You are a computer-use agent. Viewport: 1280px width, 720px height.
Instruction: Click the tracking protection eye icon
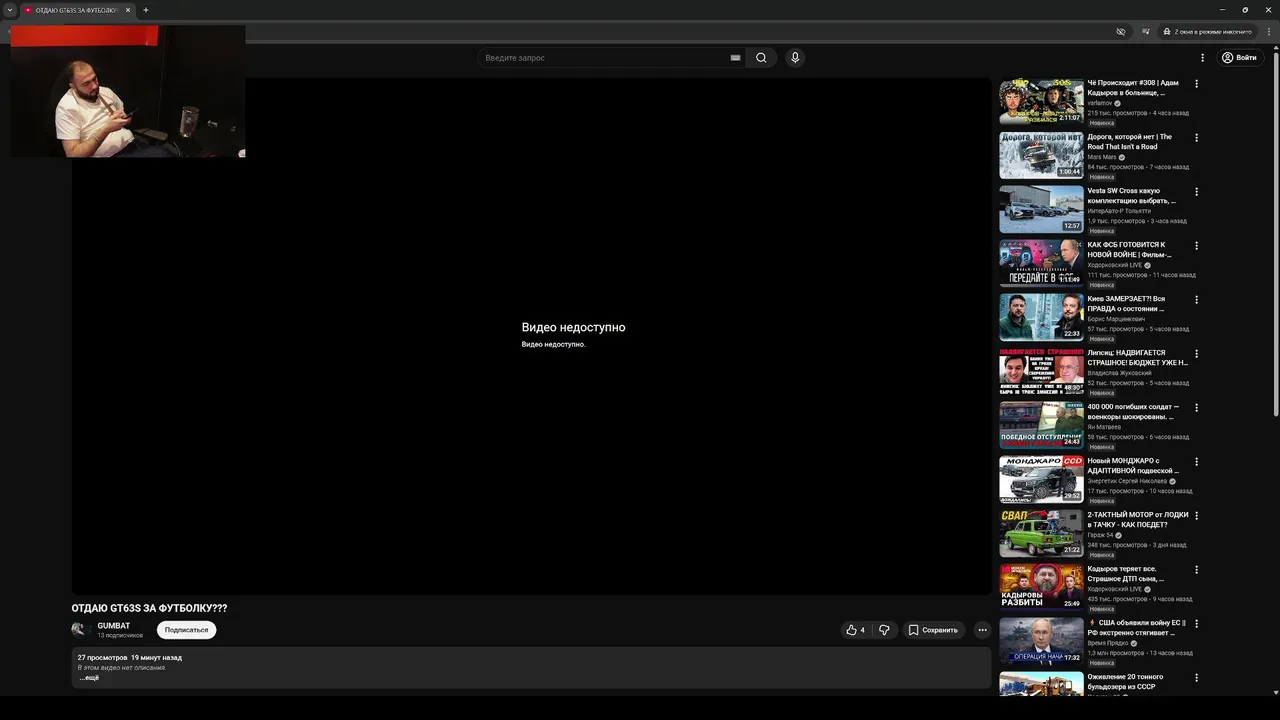pyautogui.click(x=1121, y=32)
